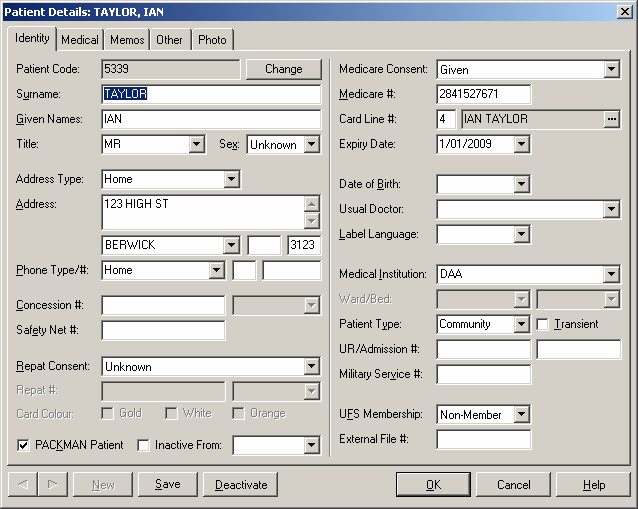The height and width of the screenshot is (509, 638).
Task: Click the next patient arrow button
Action: [53, 485]
